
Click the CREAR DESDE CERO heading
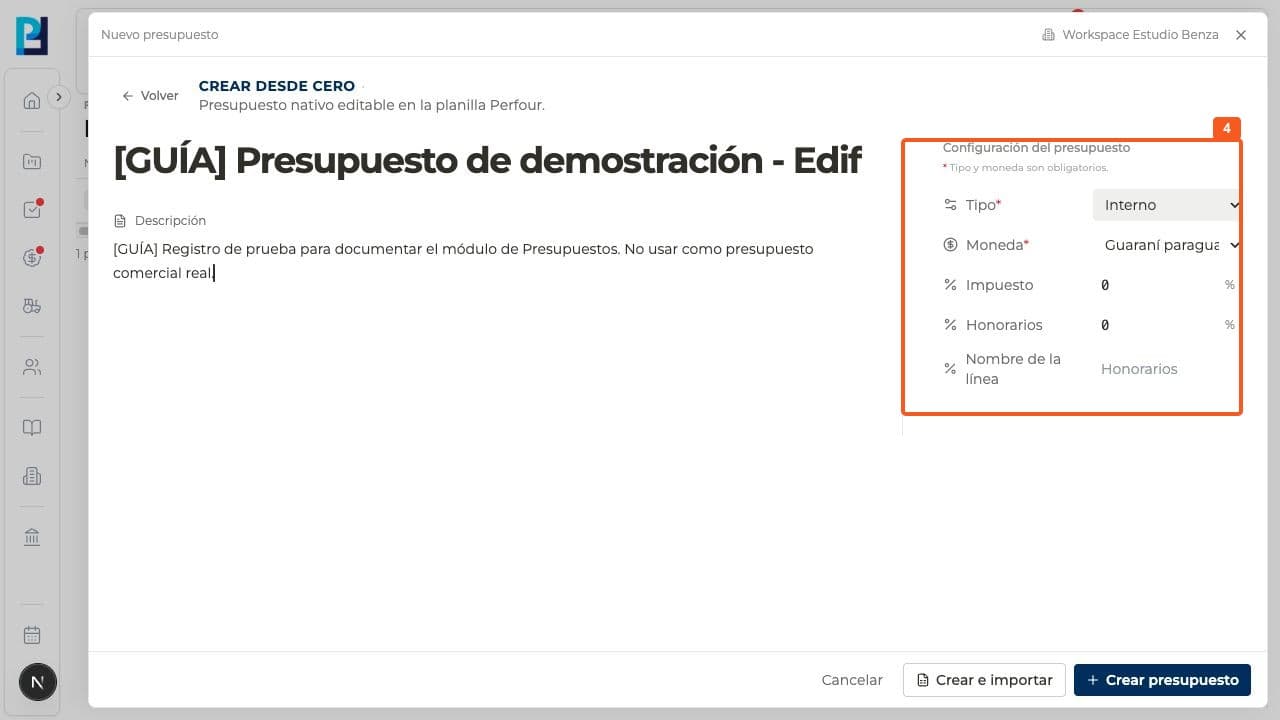click(x=277, y=86)
